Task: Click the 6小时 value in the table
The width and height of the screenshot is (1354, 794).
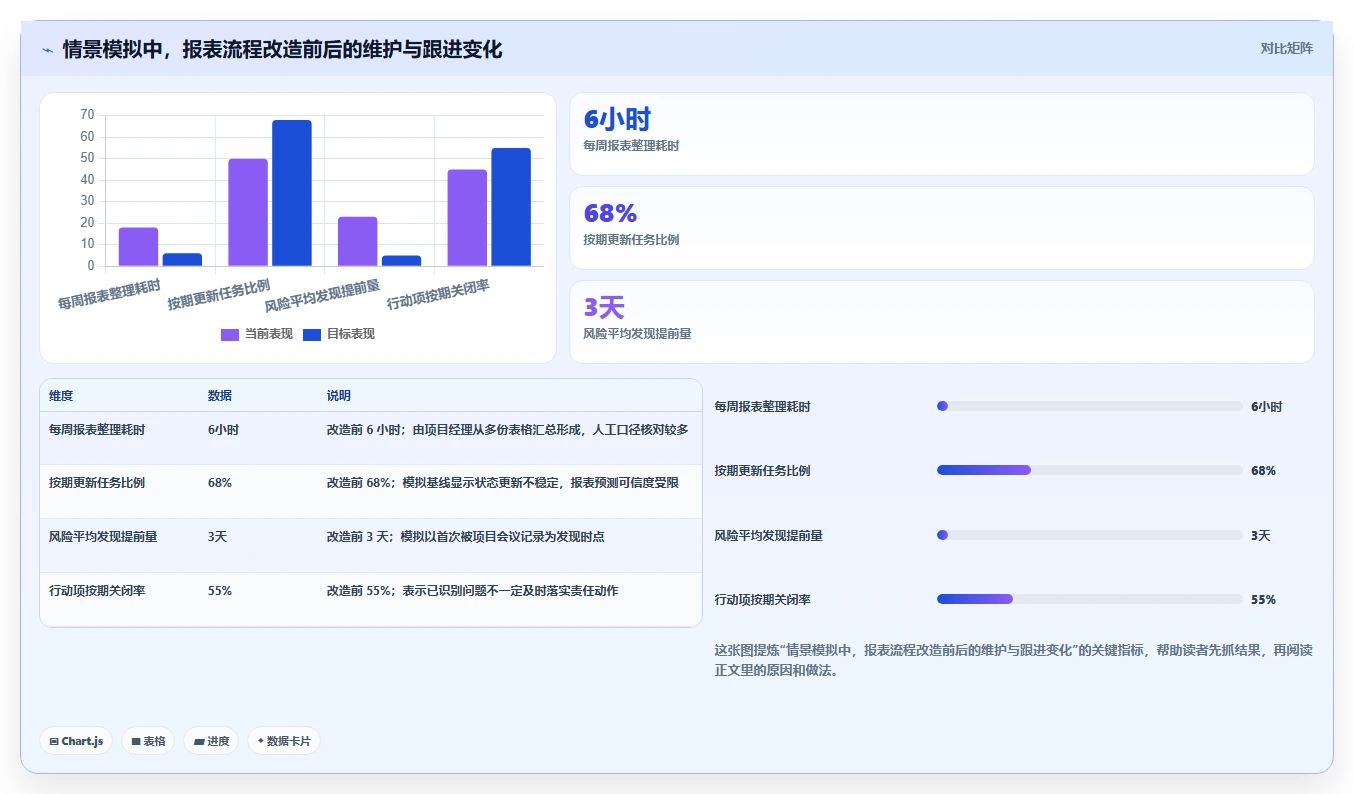Action: coord(223,429)
